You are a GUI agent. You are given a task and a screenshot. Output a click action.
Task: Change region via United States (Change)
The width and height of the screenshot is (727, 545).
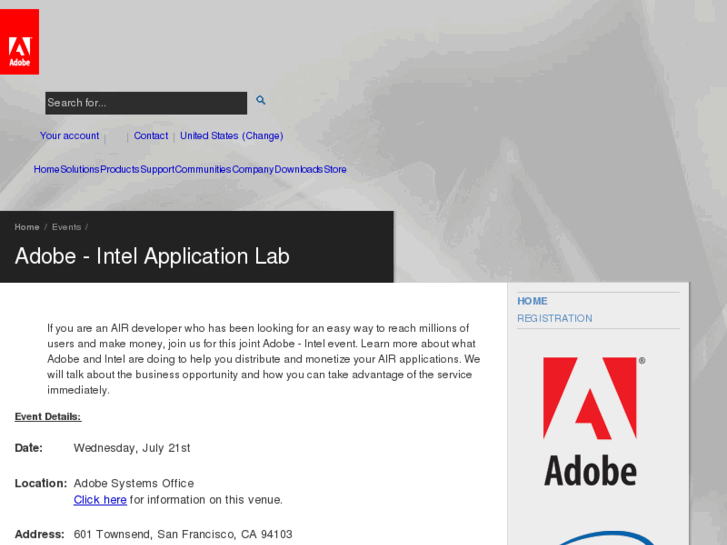tap(231, 136)
